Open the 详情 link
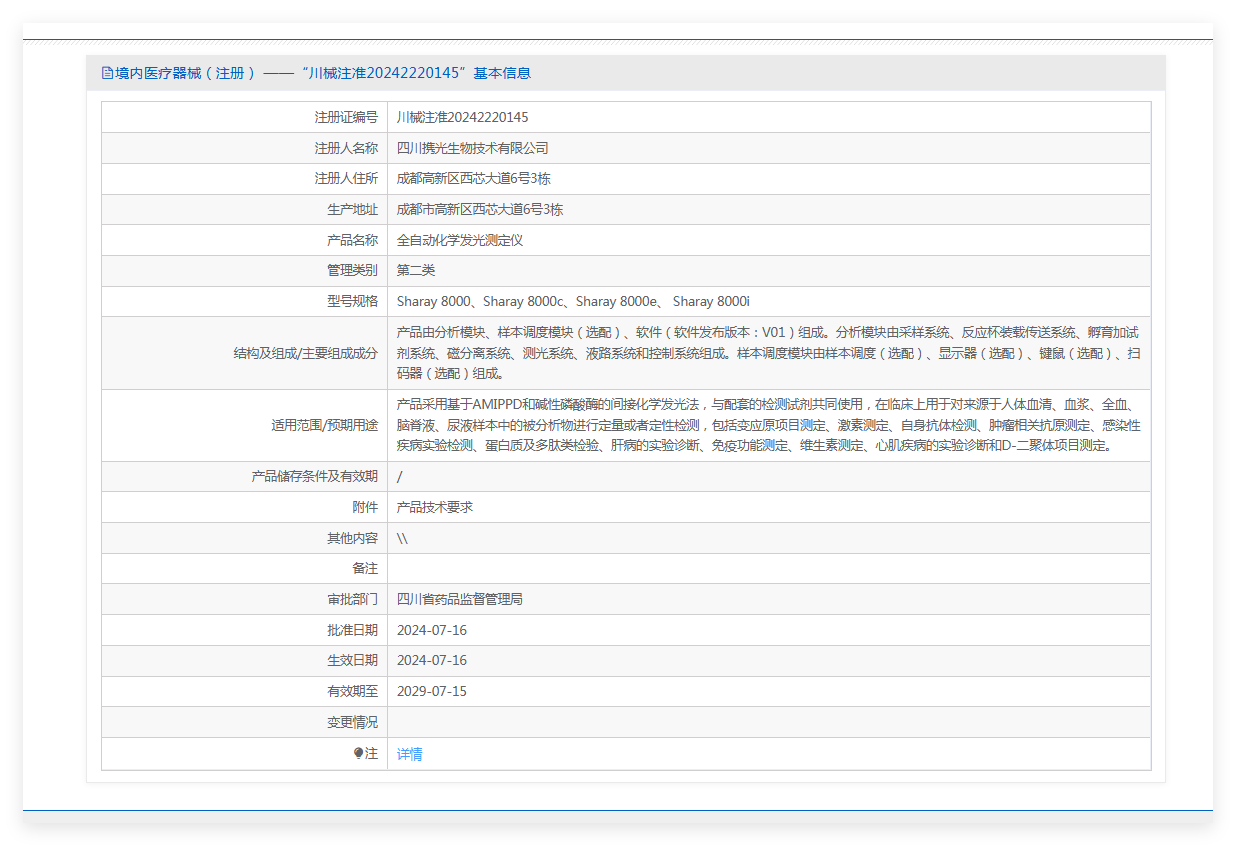The image size is (1236, 846). (410, 754)
